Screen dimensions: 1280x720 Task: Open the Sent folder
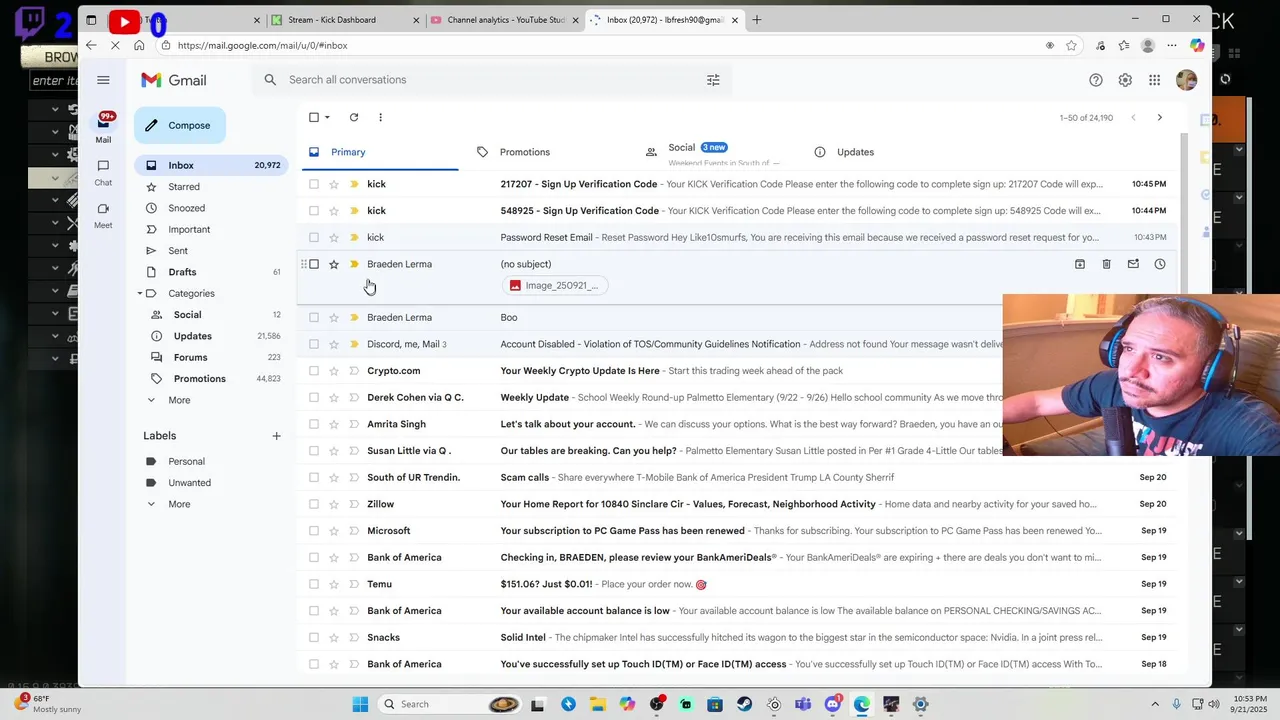click(x=178, y=251)
